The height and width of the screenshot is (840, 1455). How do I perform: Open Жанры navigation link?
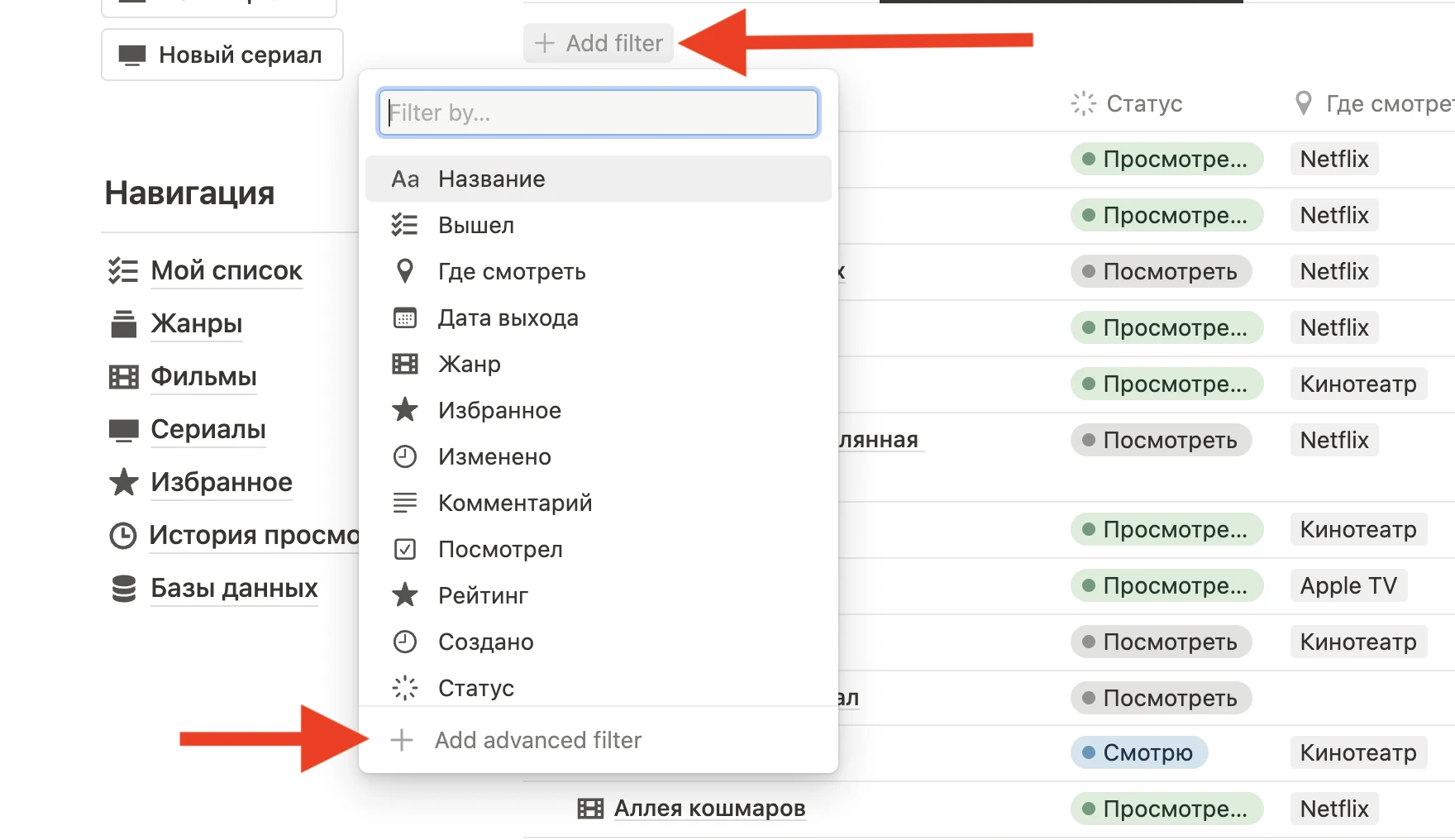coord(197,323)
